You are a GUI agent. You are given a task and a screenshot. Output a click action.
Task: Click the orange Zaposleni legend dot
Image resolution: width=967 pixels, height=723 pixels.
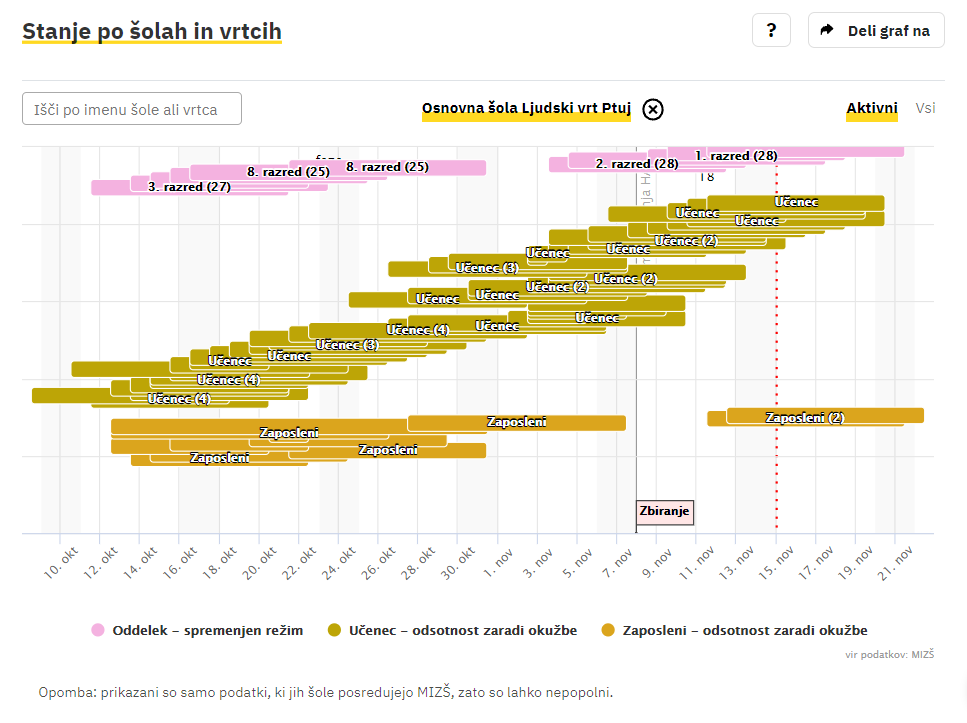coord(608,630)
